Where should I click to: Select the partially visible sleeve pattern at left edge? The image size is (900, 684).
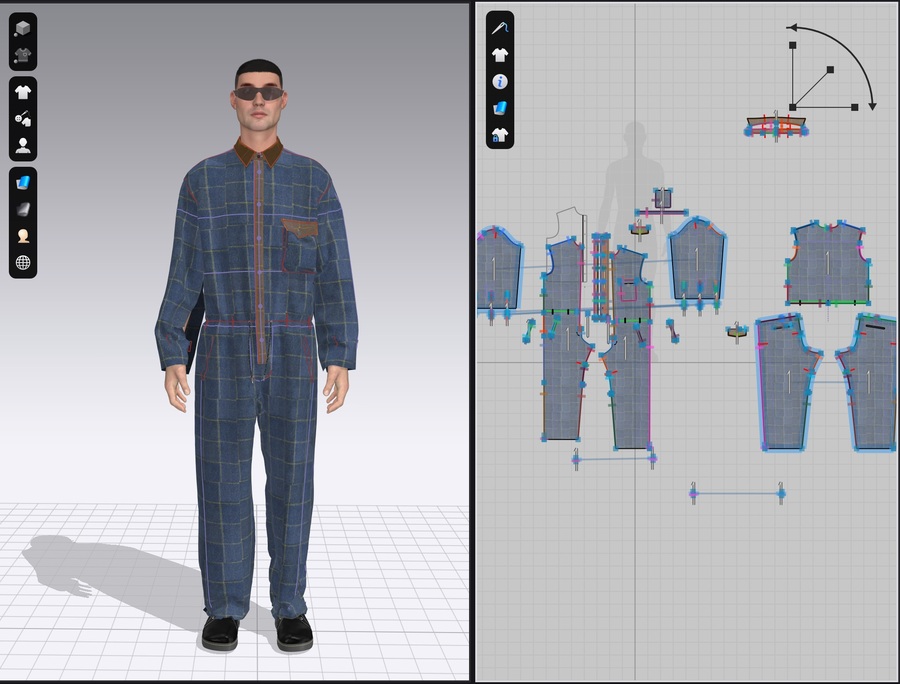coord(498,267)
